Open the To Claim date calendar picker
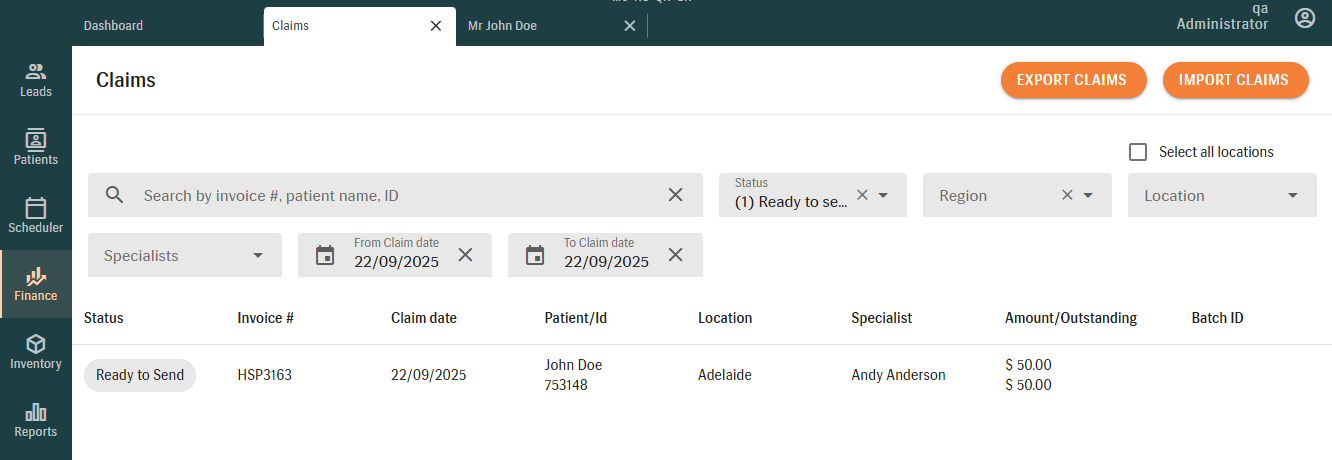The width and height of the screenshot is (1332, 460). (535, 256)
